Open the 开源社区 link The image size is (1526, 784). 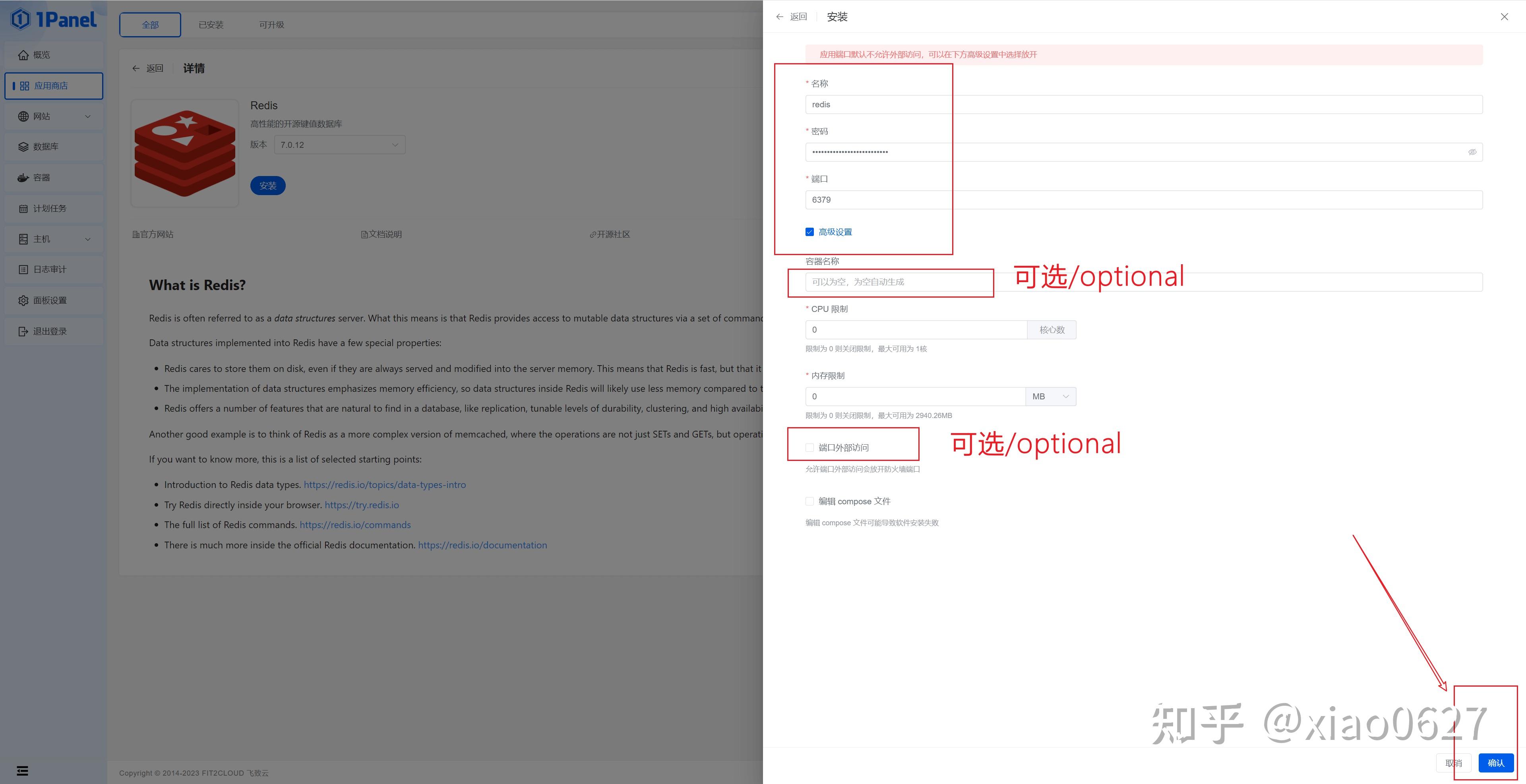point(610,234)
